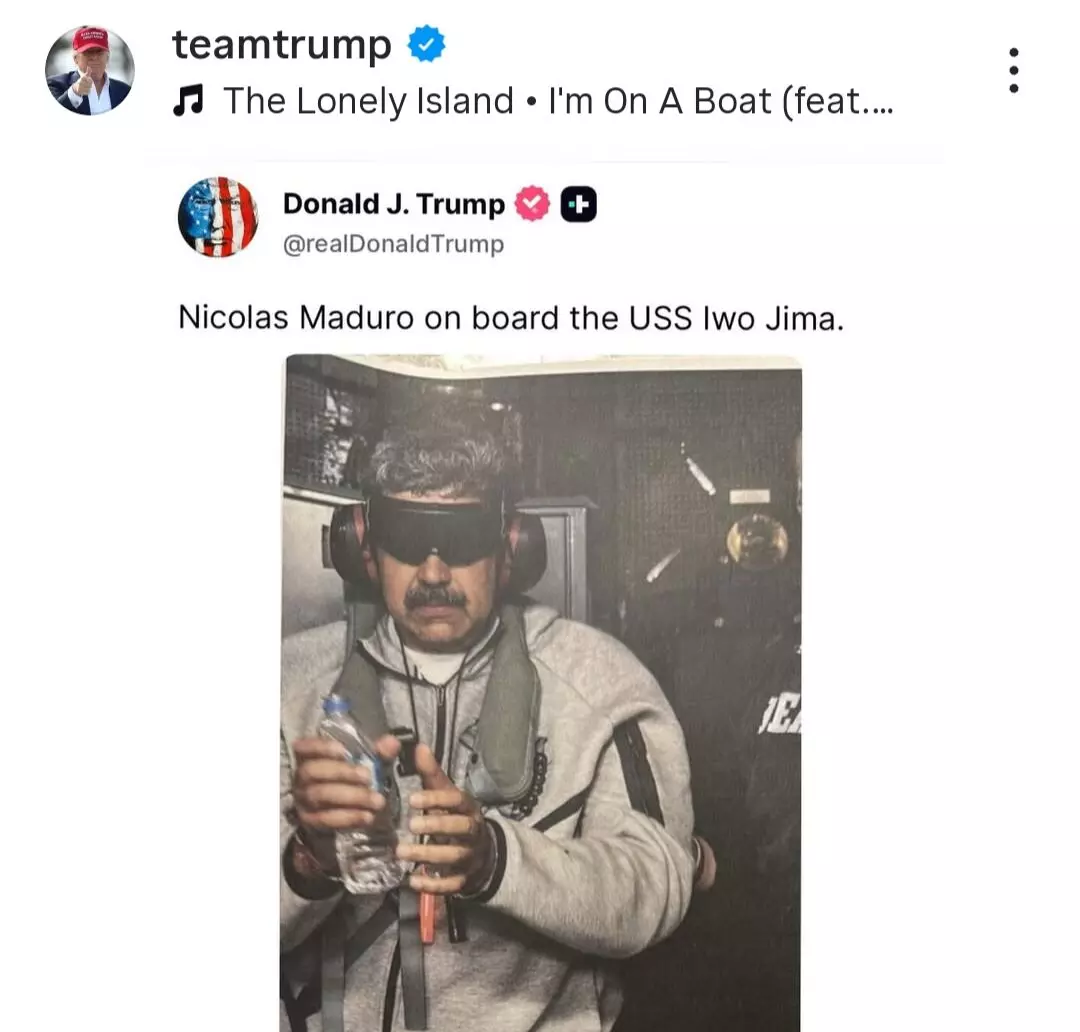Click the red verified checkmark badge
This screenshot has width=1080, height=1032.
click(532, 204)
